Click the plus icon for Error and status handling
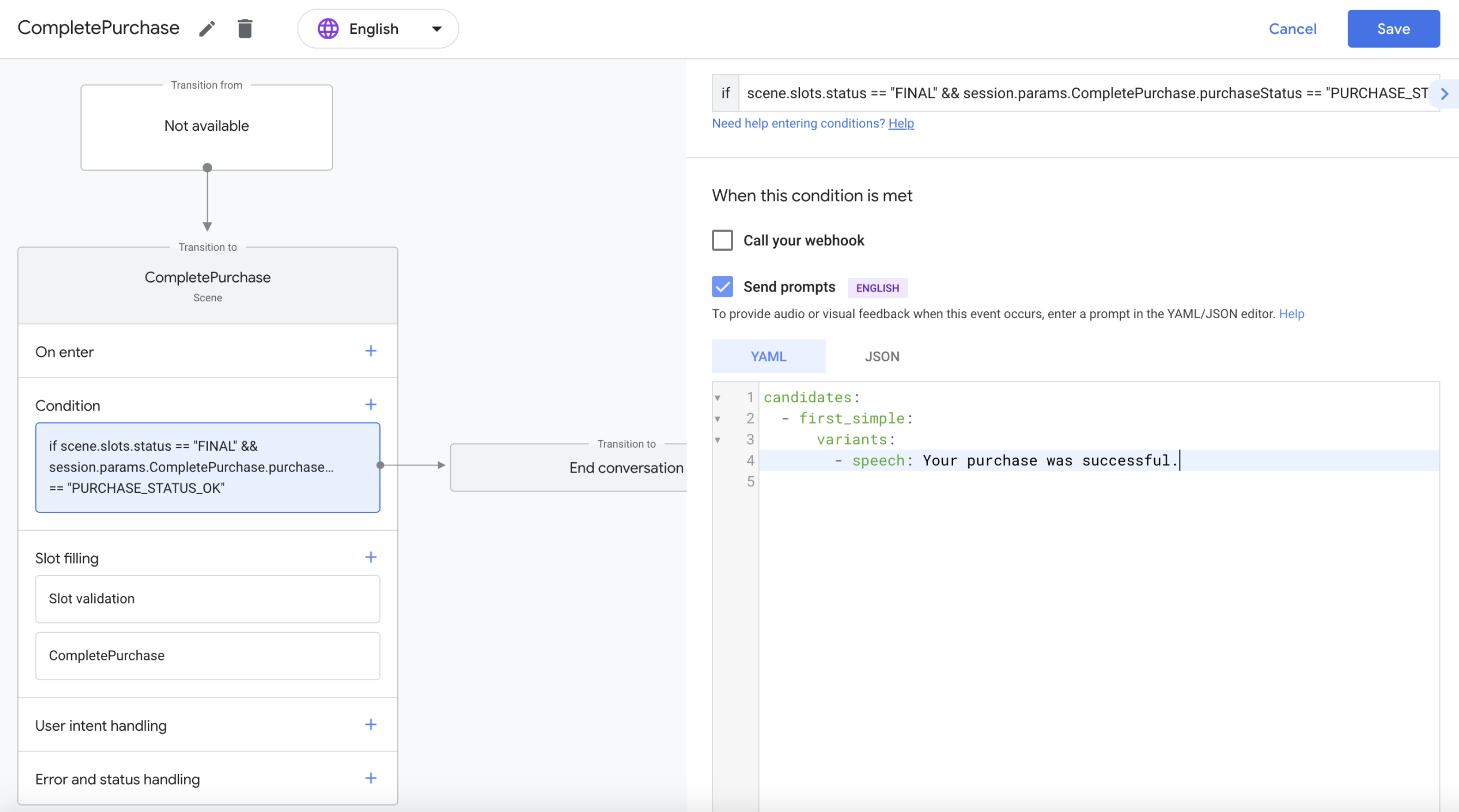The width and height of the screenshot is (1459, 812). pos(371,779)
